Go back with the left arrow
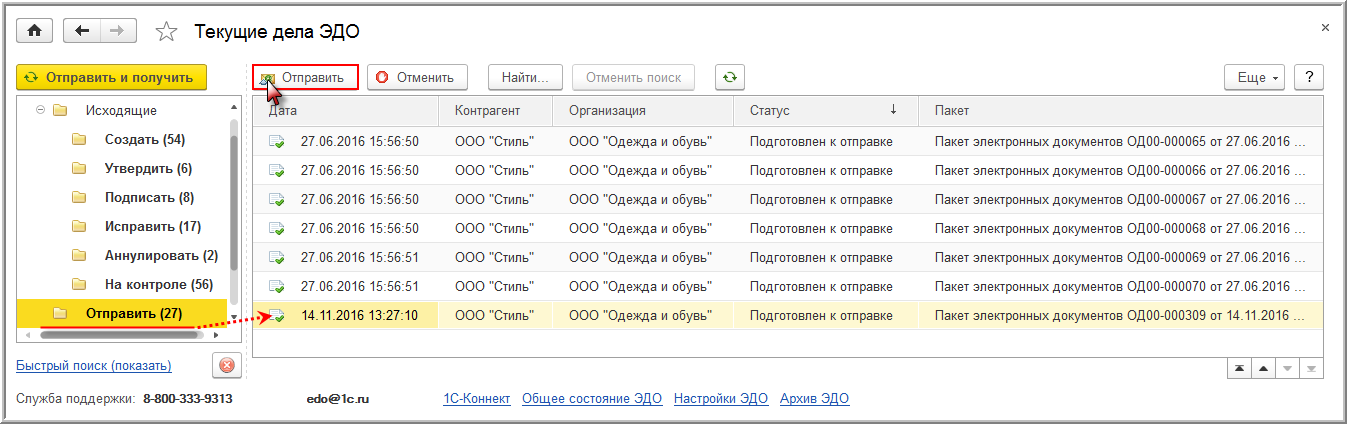Screen dimensions: 1347x424 point(82,31)
